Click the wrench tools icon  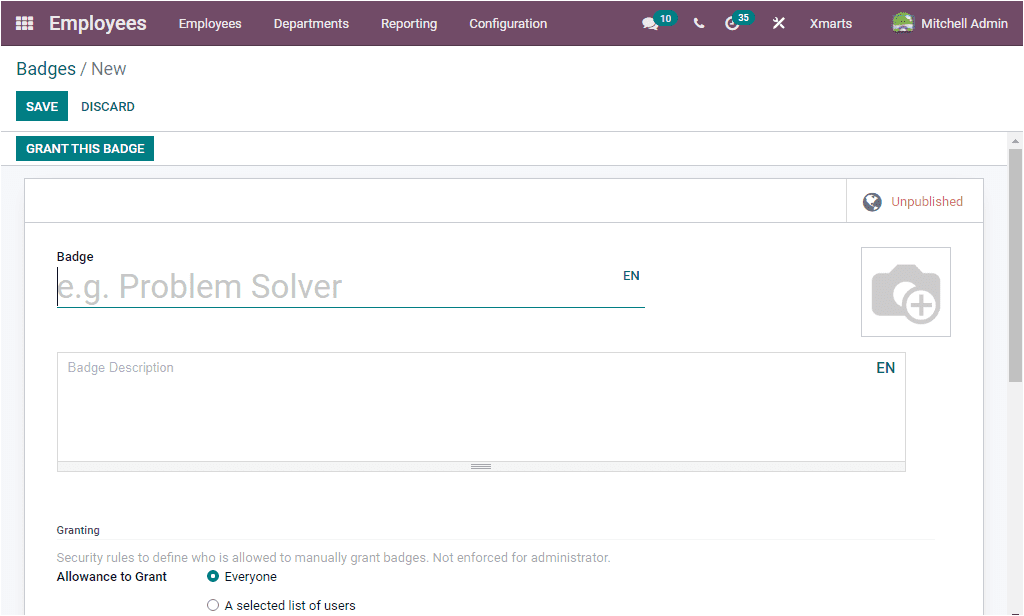(778, 23)
